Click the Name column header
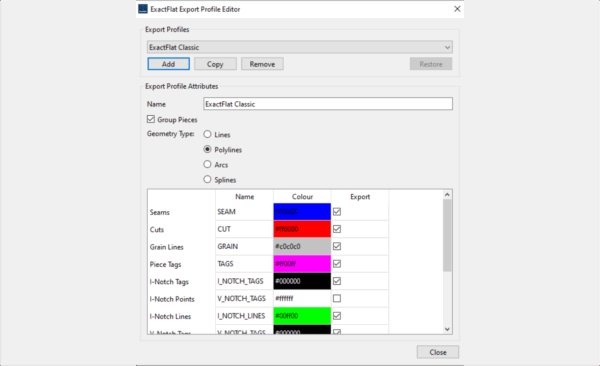The image size is (600, 366). [245, 196]
